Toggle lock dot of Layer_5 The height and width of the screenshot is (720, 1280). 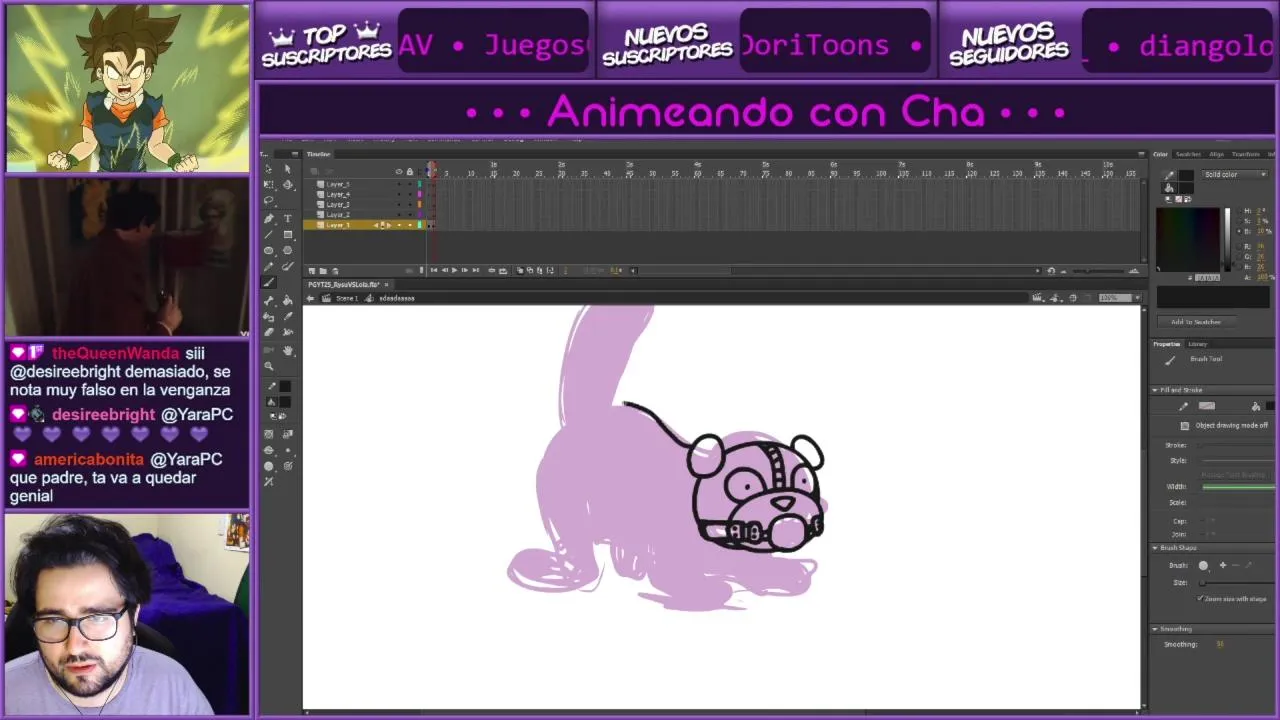(410, 184)
